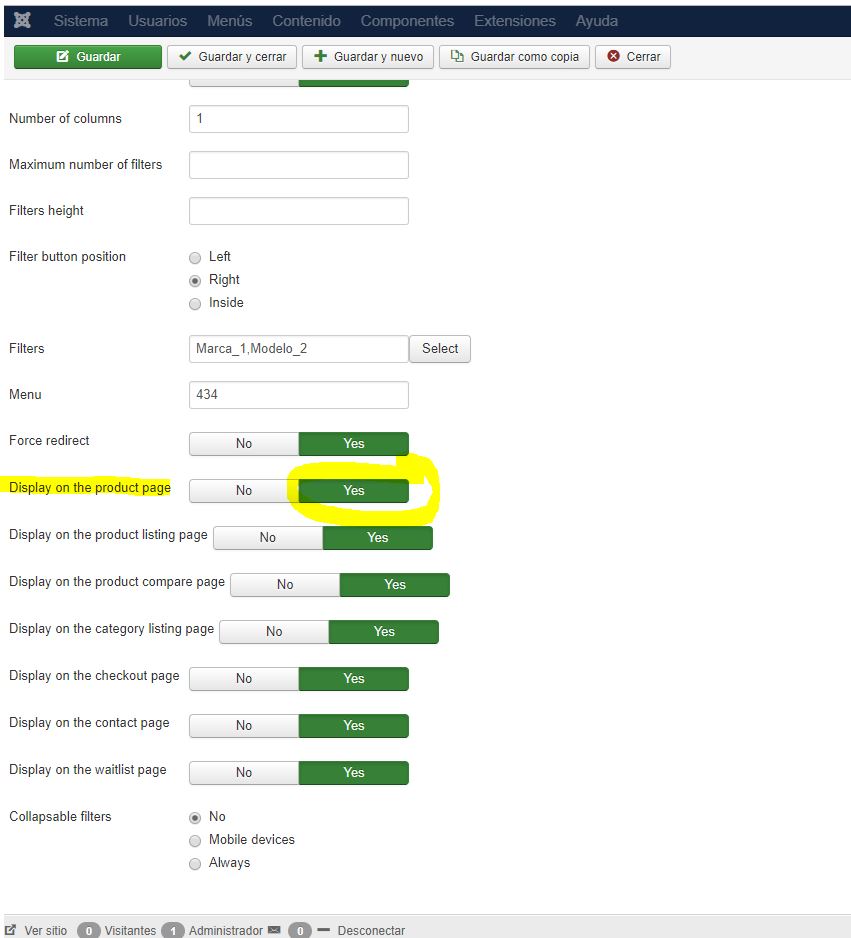Set Display on the checkout page to Yes

tap(354, 679)
